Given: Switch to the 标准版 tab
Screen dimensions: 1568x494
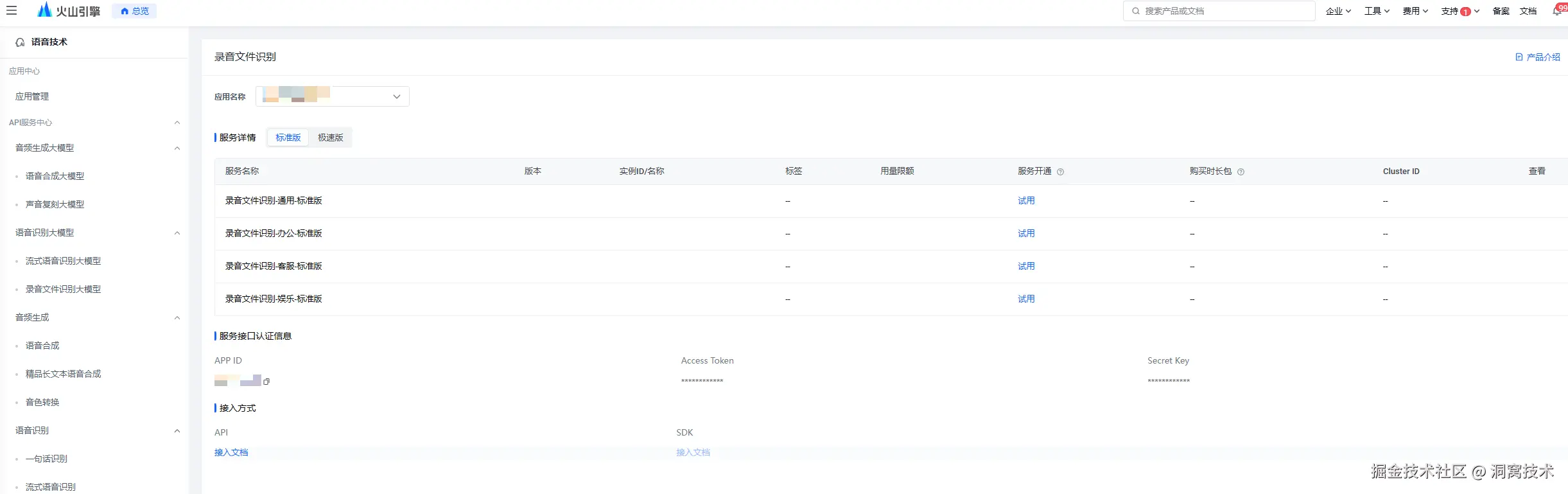Looking at the screenshot, I should [288, 137].
